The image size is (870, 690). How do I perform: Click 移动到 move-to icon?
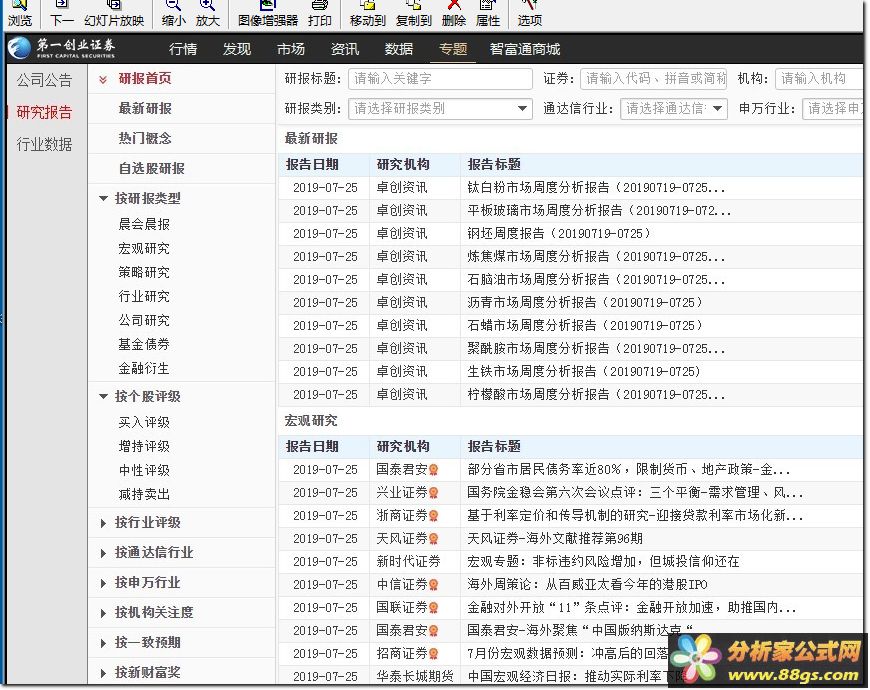pos(367,7)
